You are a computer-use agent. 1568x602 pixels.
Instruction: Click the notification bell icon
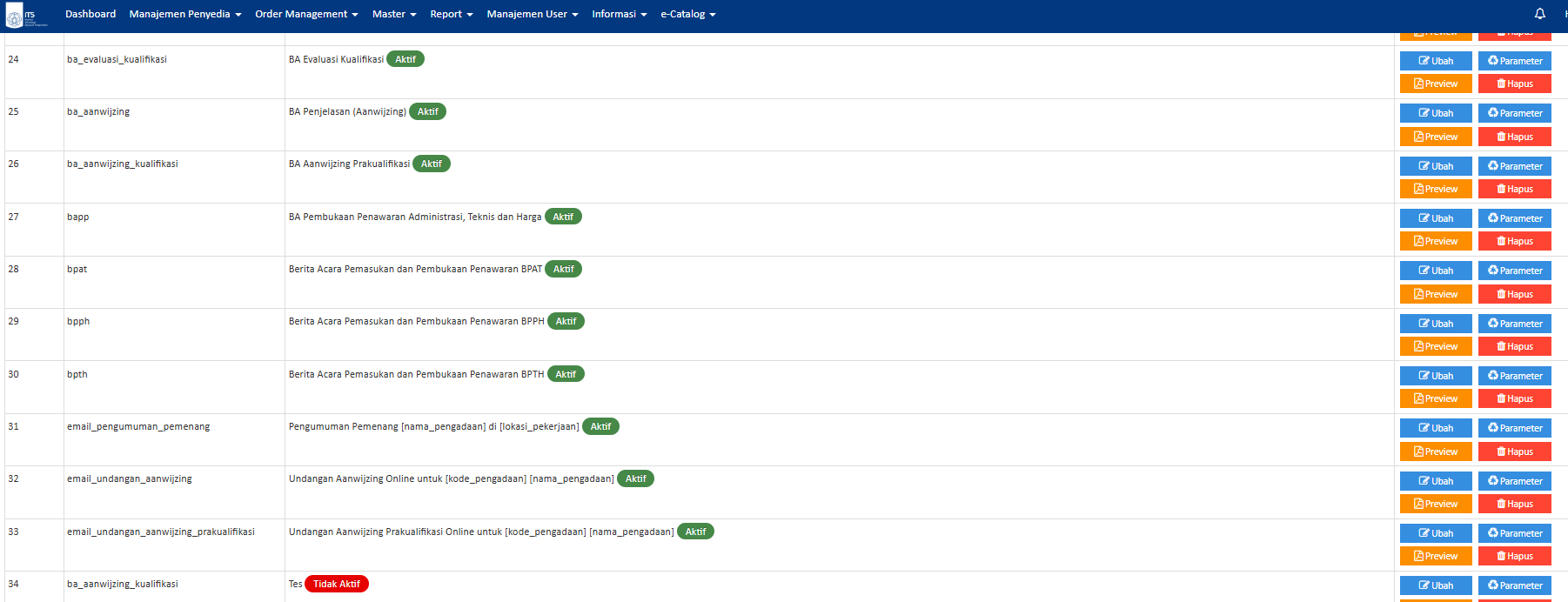[1539, 14]
